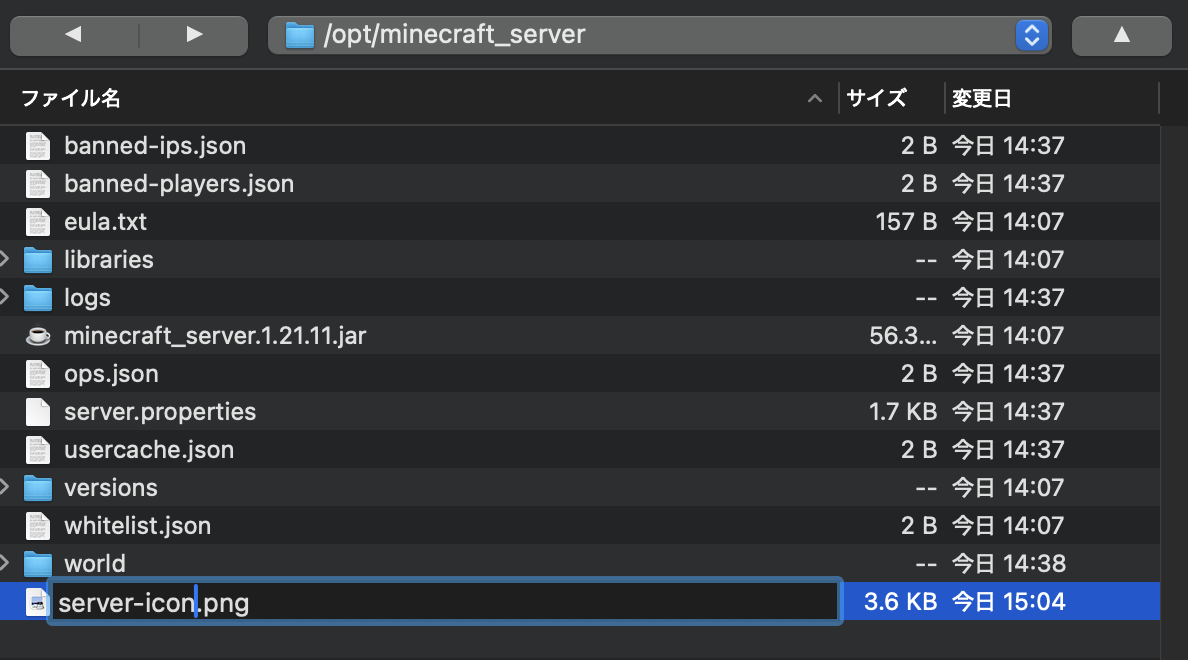
Task: Click the folder icon in path bar
Action: [x=300, y=35]
